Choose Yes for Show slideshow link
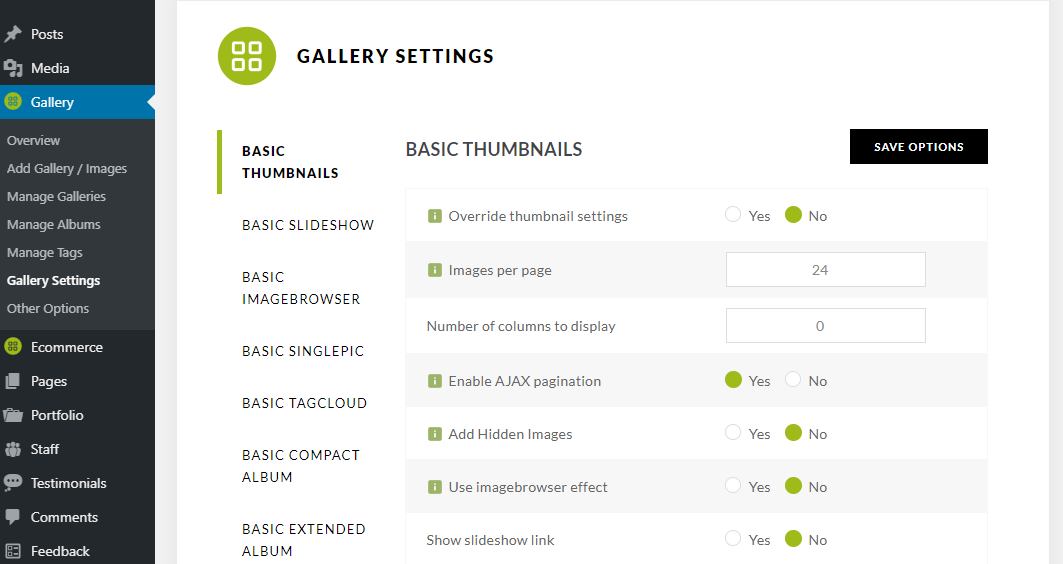 (733, 539)
